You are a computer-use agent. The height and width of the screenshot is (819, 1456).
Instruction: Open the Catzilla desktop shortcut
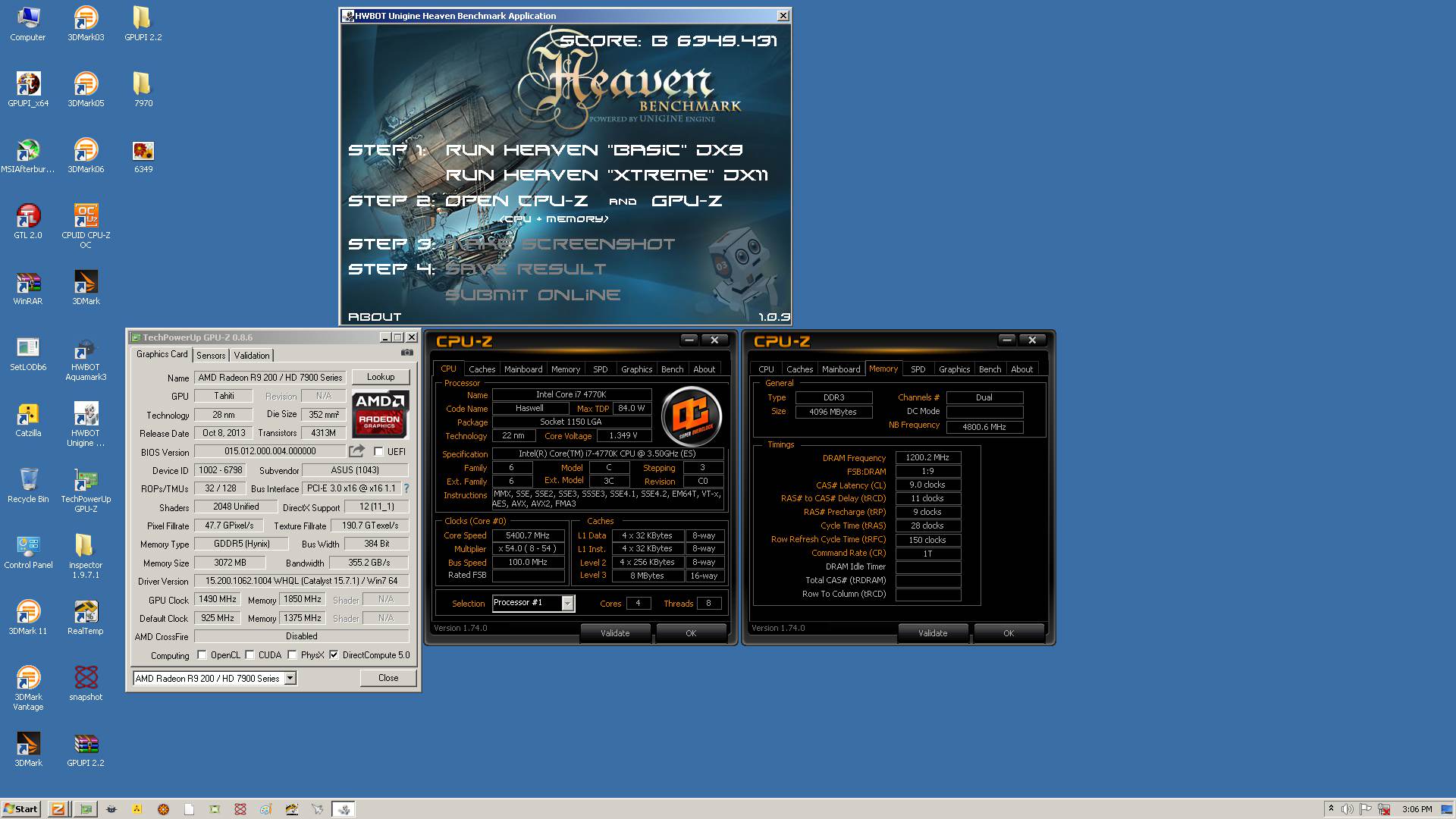(28, 419)
